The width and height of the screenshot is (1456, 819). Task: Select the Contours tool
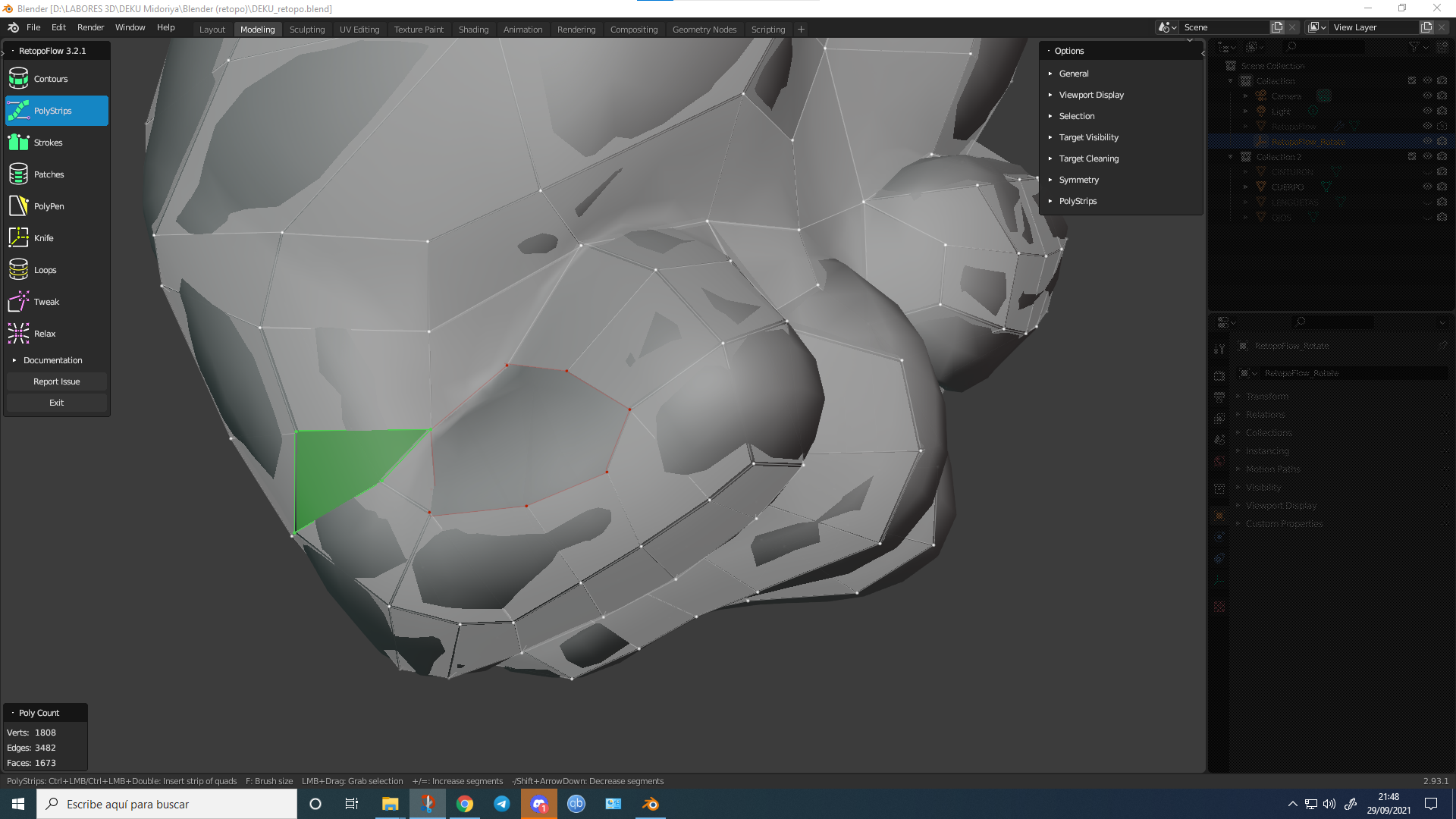pos(51,78)
